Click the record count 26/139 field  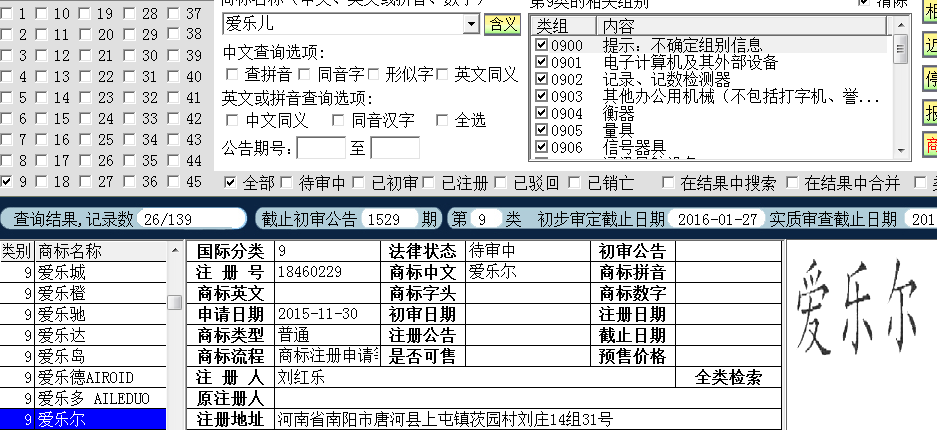[191, 219]
